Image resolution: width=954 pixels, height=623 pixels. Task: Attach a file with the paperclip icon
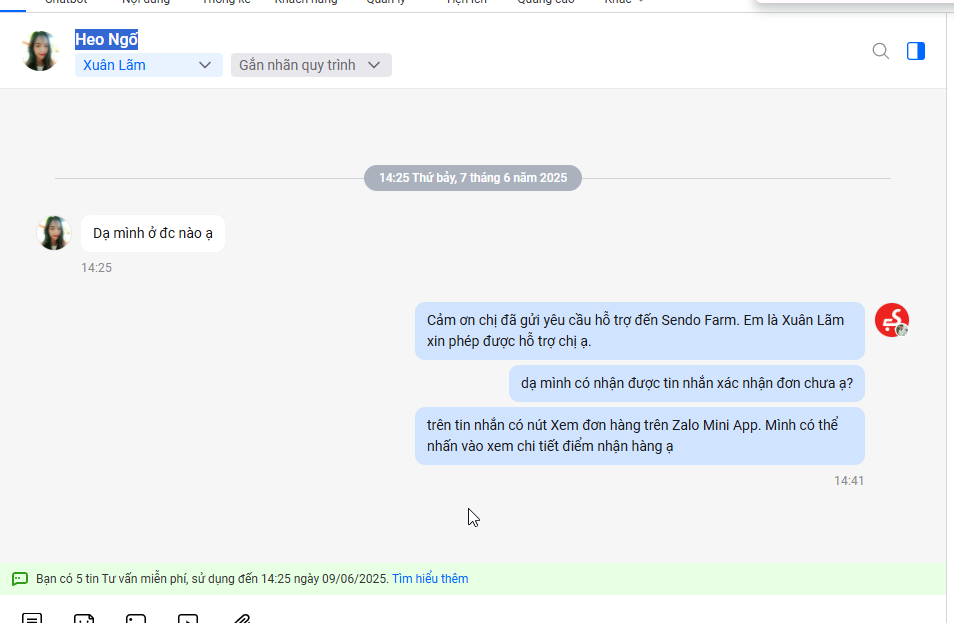point(242,618)
